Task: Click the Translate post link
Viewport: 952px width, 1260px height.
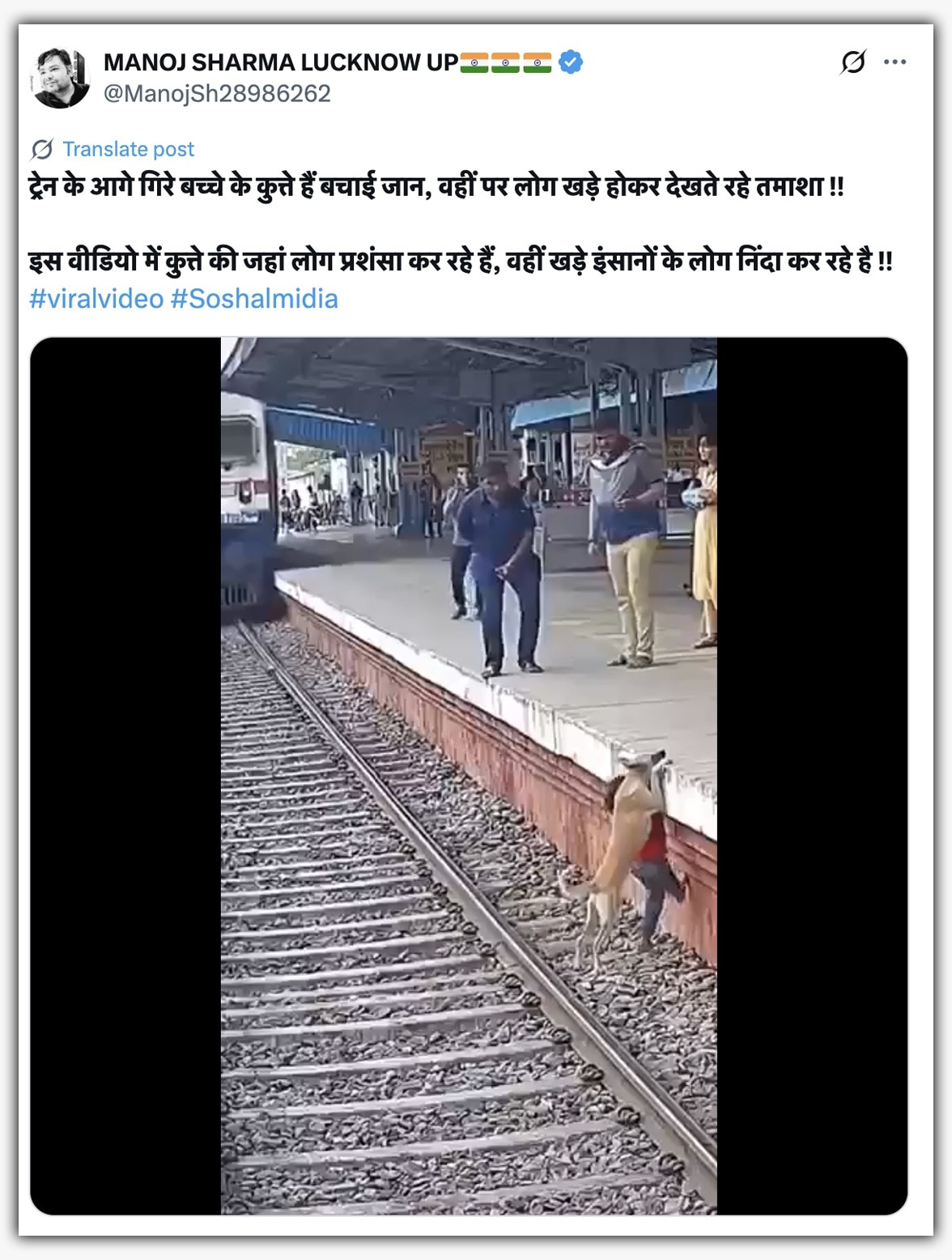Action: 129,149
